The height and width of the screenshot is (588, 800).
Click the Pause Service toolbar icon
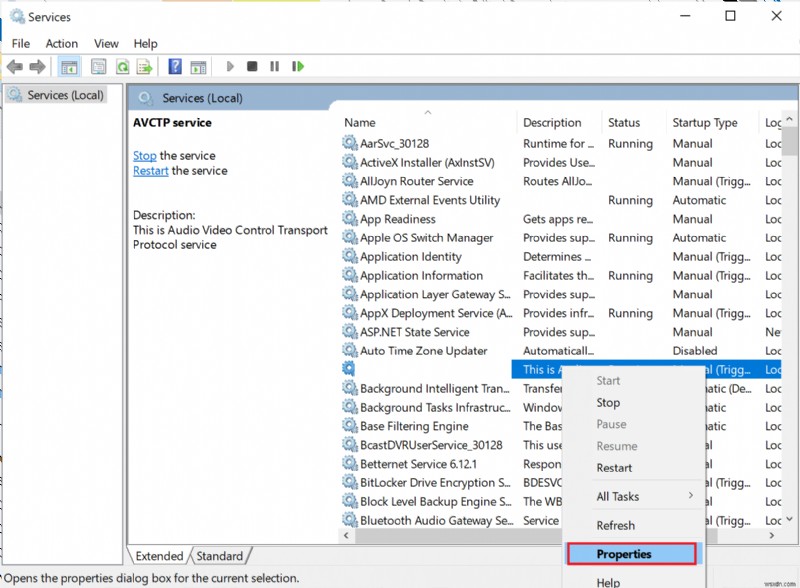click(x=274, y=66)
